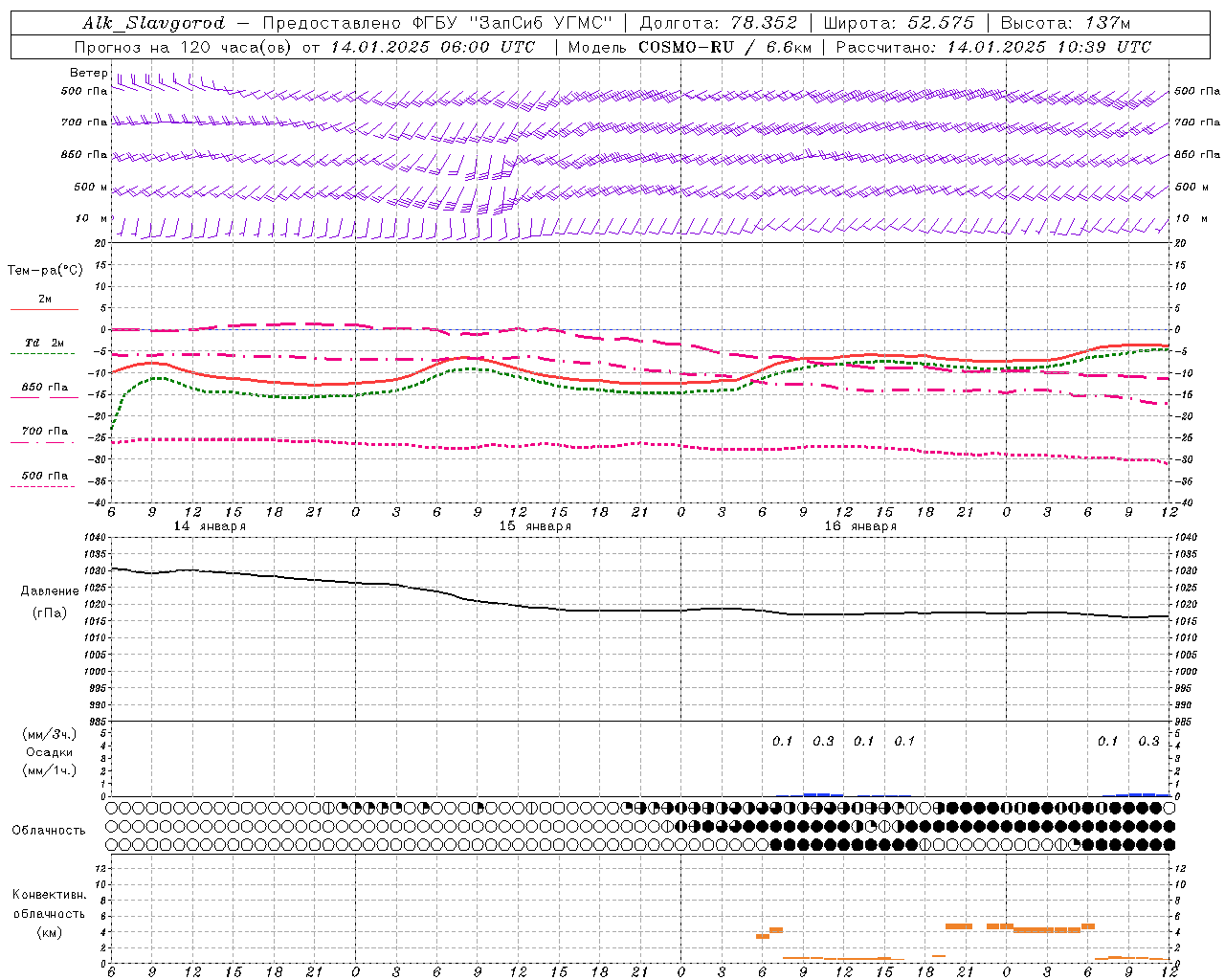The image size is (1225, 980).
Task: Click the "Тем-ра(°C)" temperature label
Action: (x=45, y=271)
